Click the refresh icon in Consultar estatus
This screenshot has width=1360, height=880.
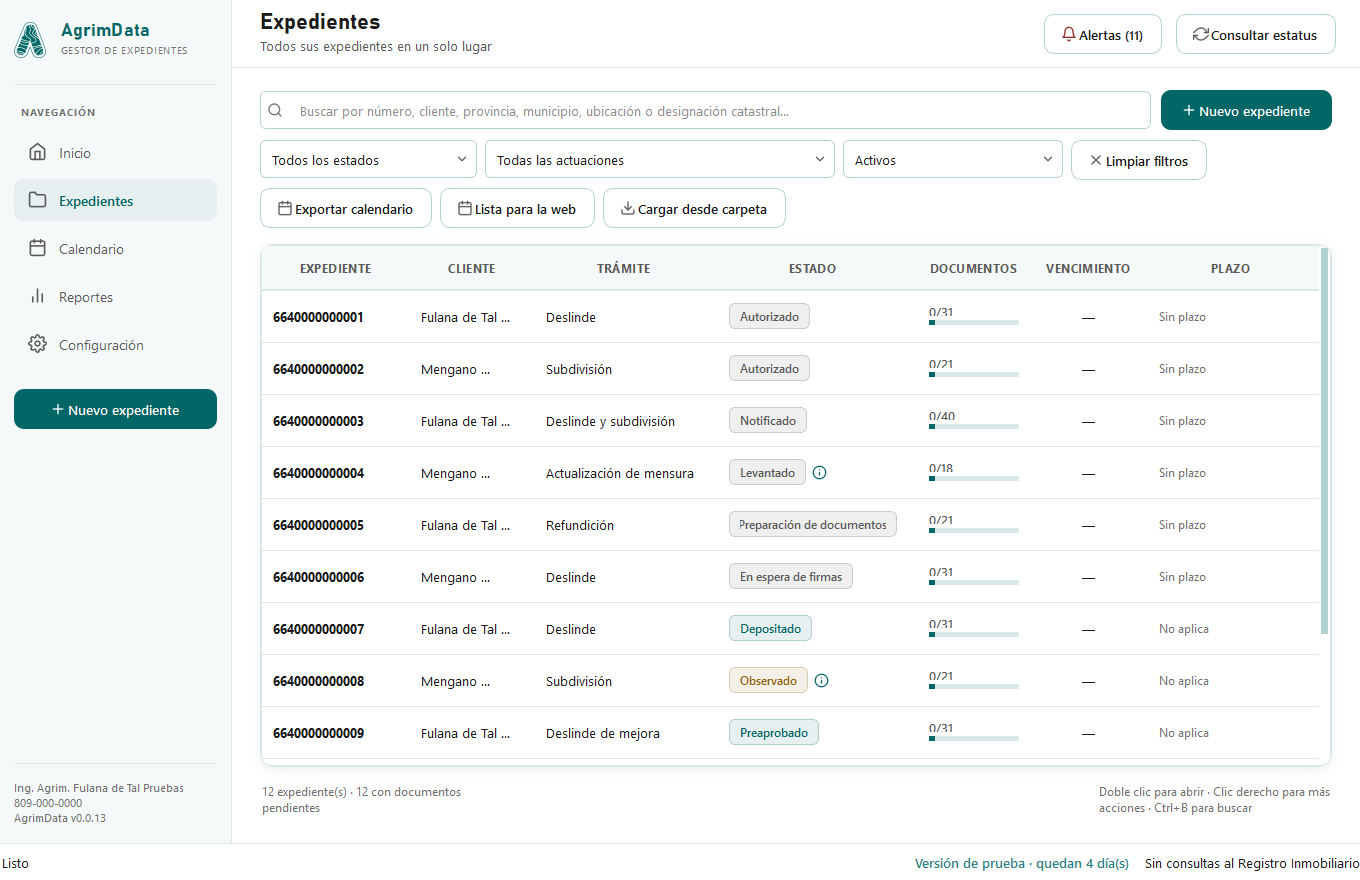click(1201, 34)
